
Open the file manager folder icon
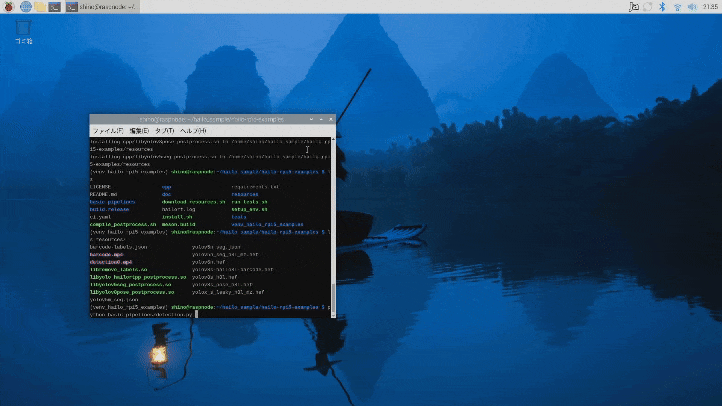coord(40,6)
